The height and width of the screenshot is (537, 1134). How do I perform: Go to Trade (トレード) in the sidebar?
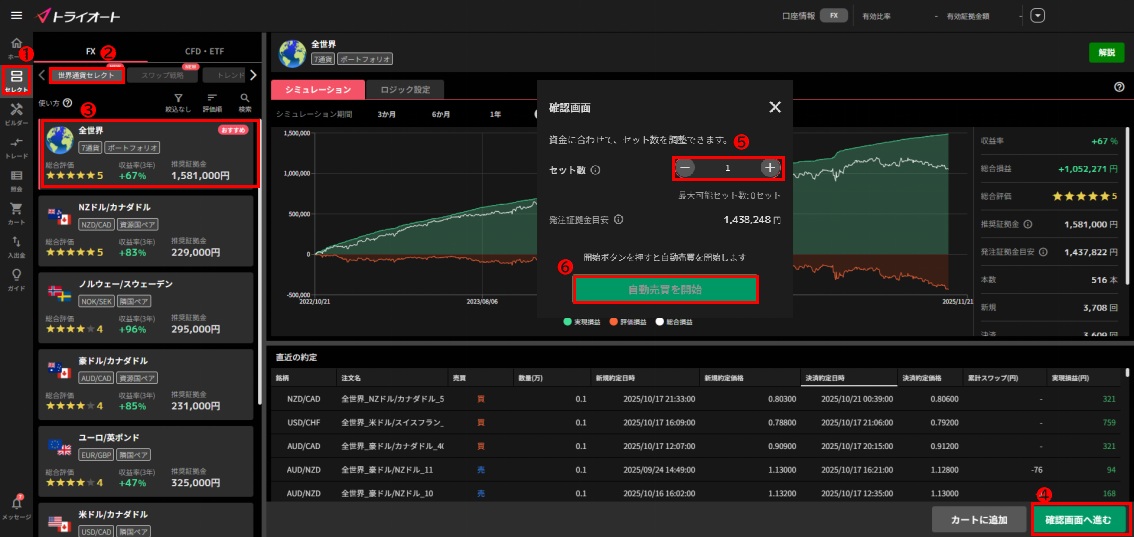(x=16, y=147)
